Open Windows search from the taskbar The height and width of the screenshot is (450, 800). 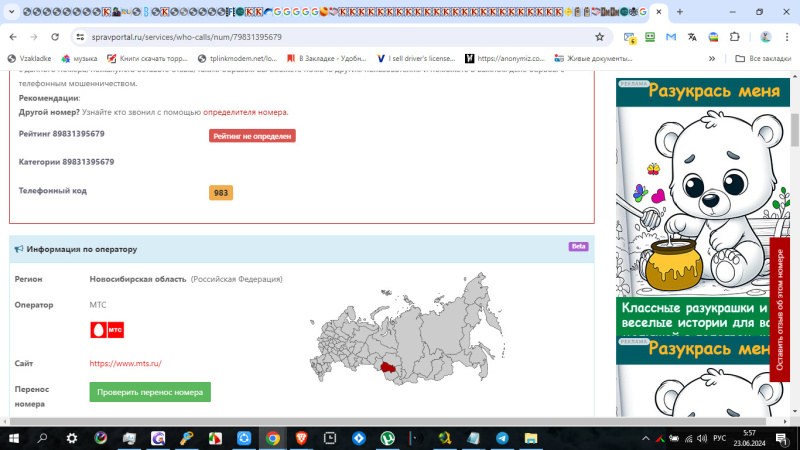pyautogui.click(x=42, y=438)
